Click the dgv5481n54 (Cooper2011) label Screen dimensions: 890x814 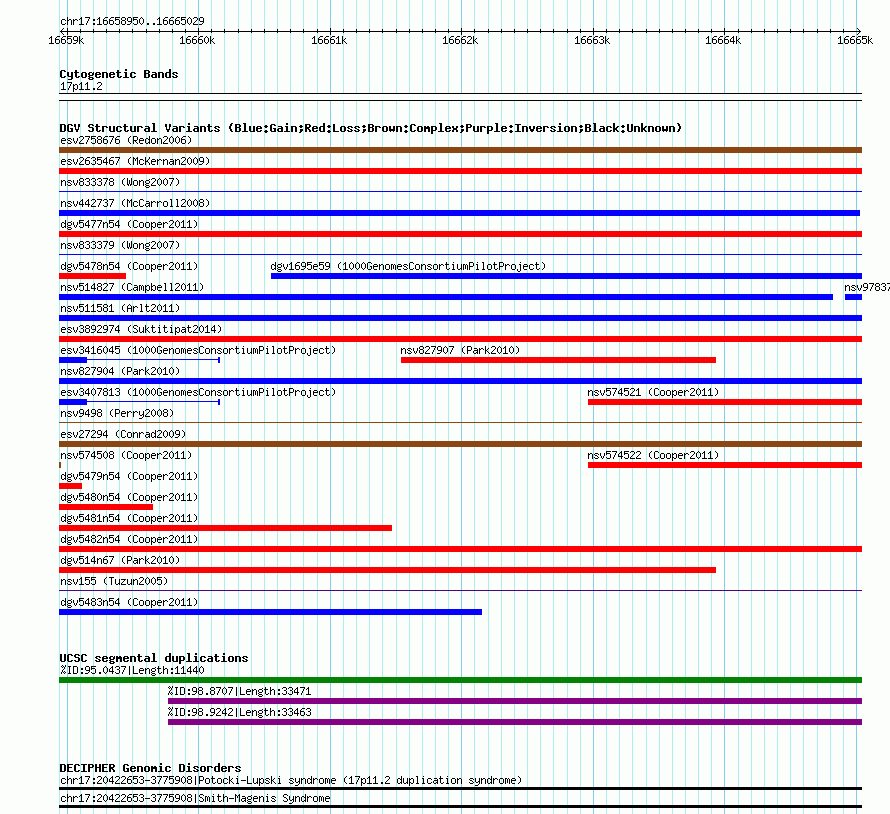click(x=129, y=518)
